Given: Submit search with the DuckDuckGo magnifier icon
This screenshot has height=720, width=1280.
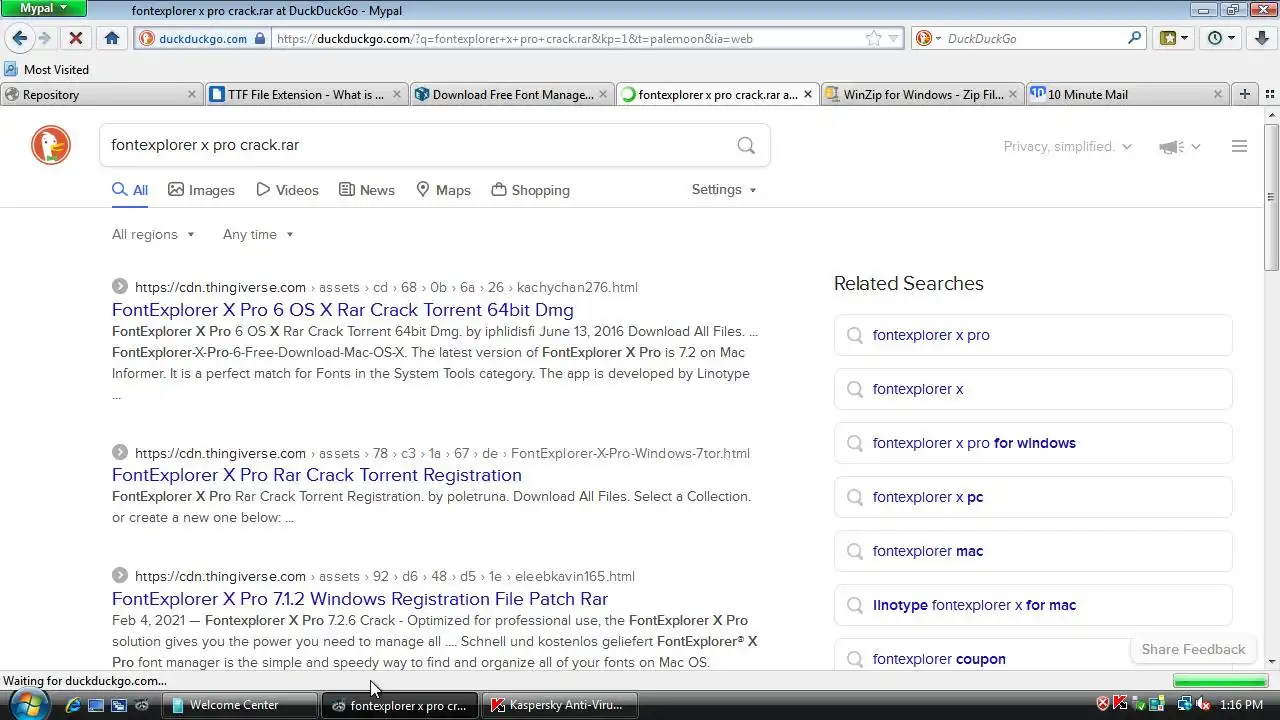Looking at the screenshot, I should 746,145.
